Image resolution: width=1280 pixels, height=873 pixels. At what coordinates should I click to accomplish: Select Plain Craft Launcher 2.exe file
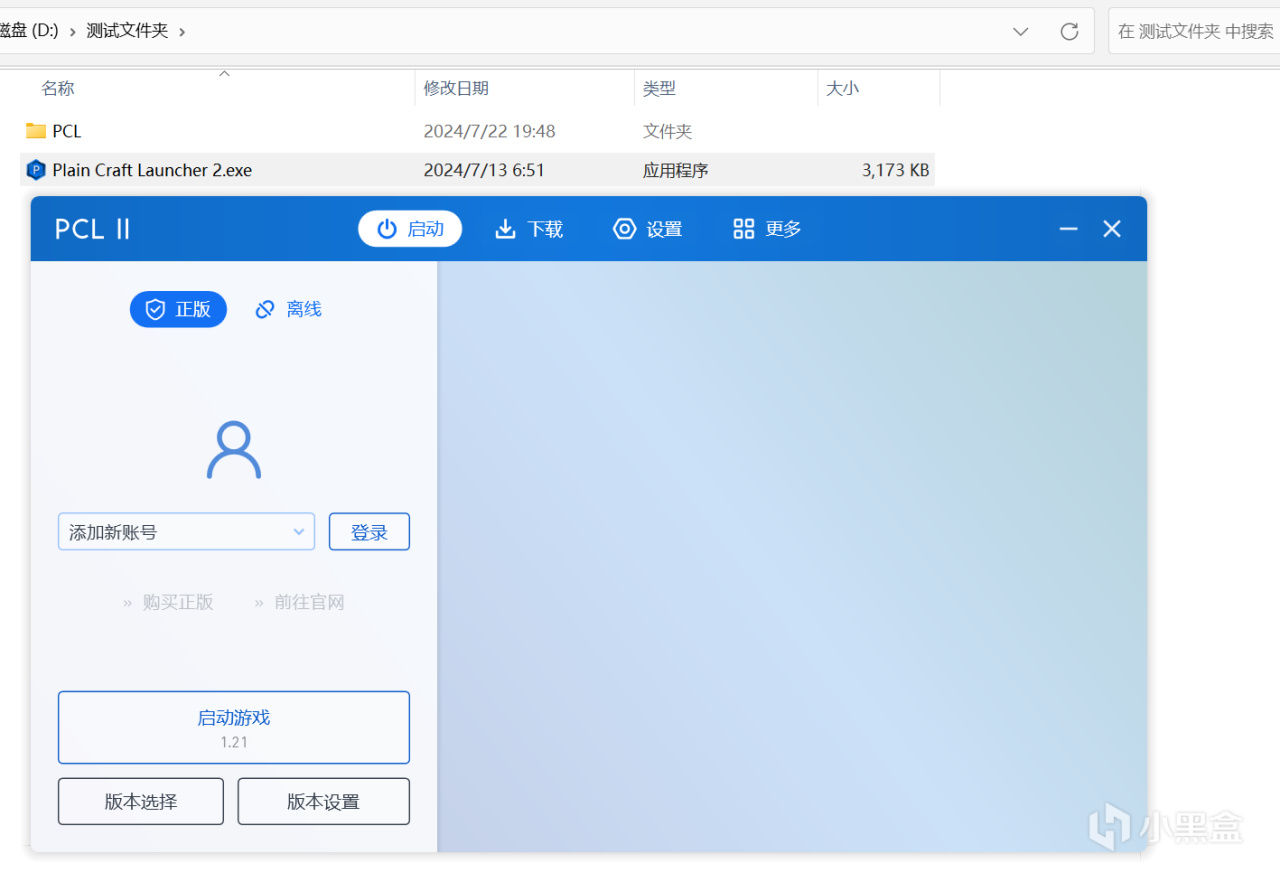click(x=152, y=170)
